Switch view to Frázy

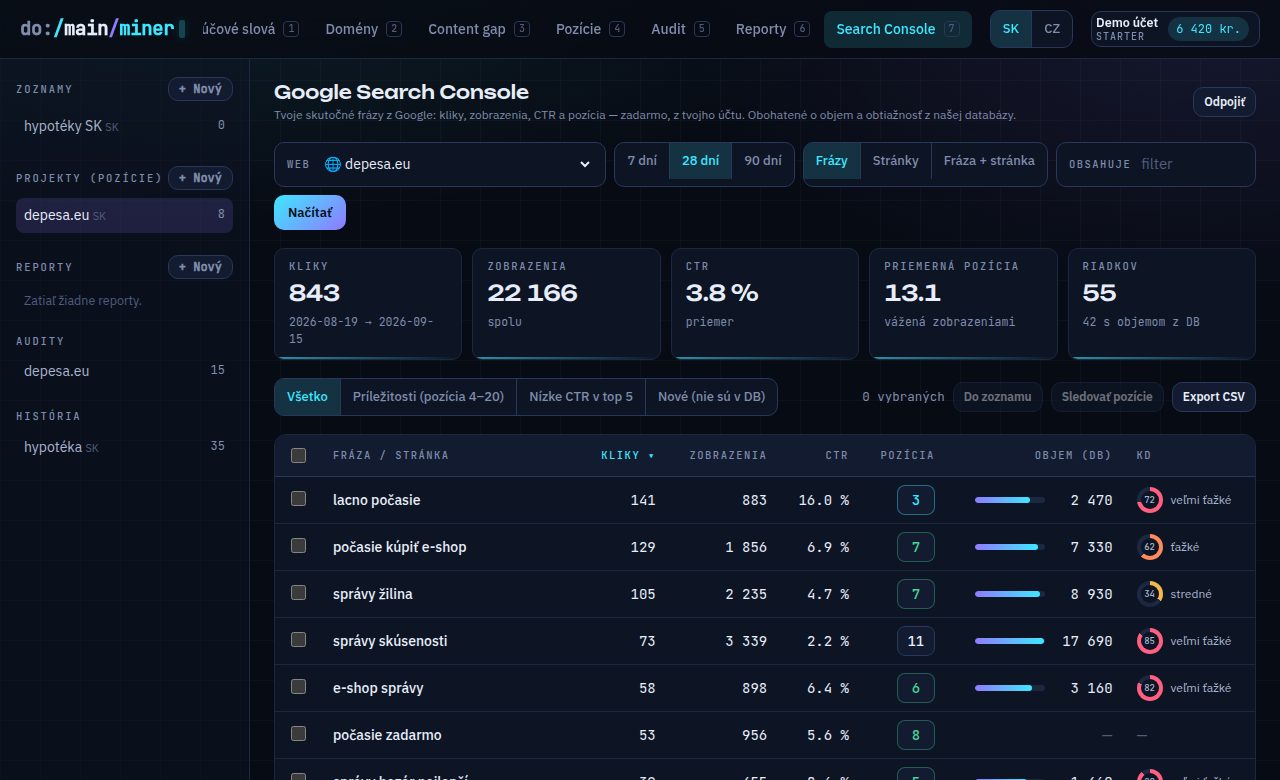tap(832, 161)
